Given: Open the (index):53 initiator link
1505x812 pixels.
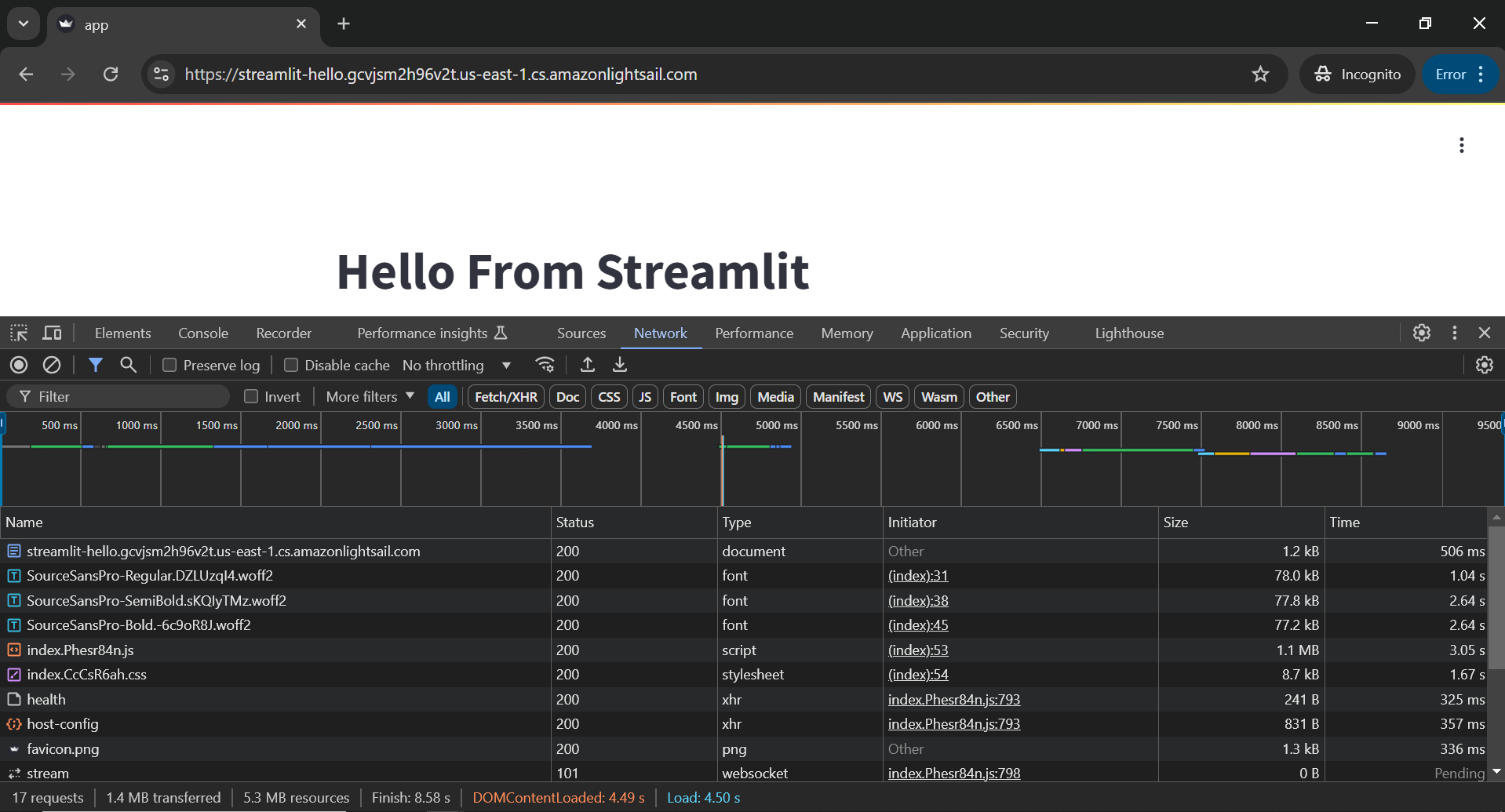Looking at the screenshot, I should [x=918, y=650].
